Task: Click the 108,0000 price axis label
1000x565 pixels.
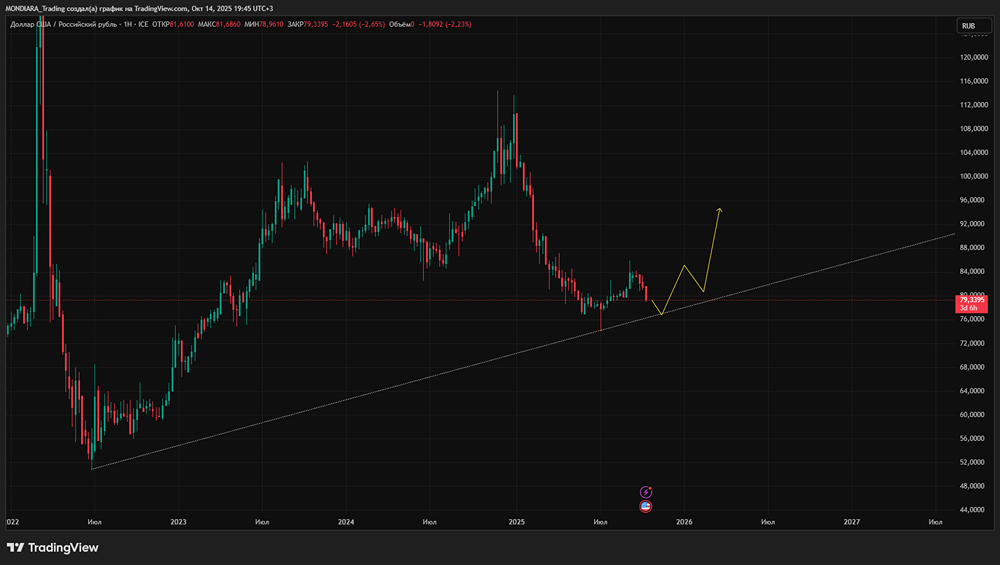Action: point(974,129)
